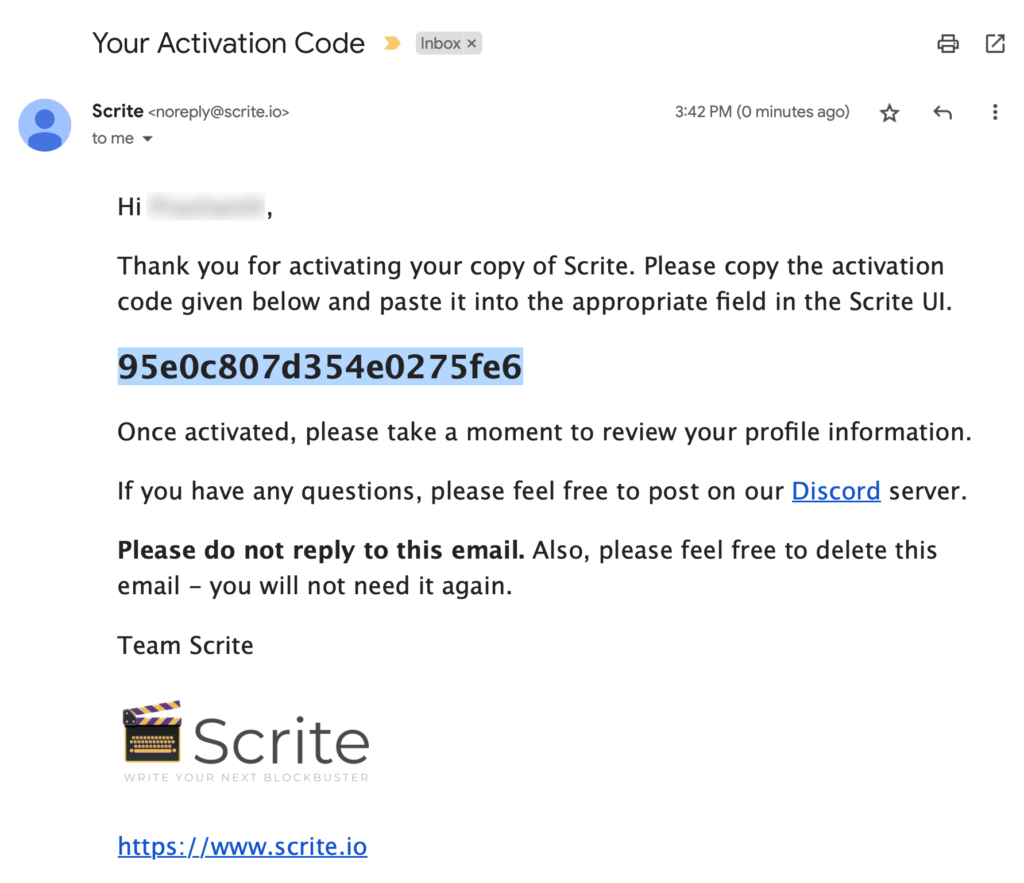Click the reply arrow icon

(x=942, y=112)
